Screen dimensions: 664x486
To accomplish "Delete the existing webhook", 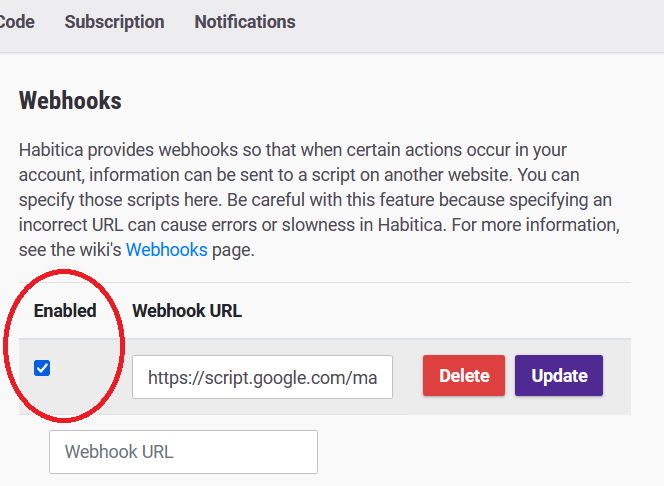I will 464,376.
